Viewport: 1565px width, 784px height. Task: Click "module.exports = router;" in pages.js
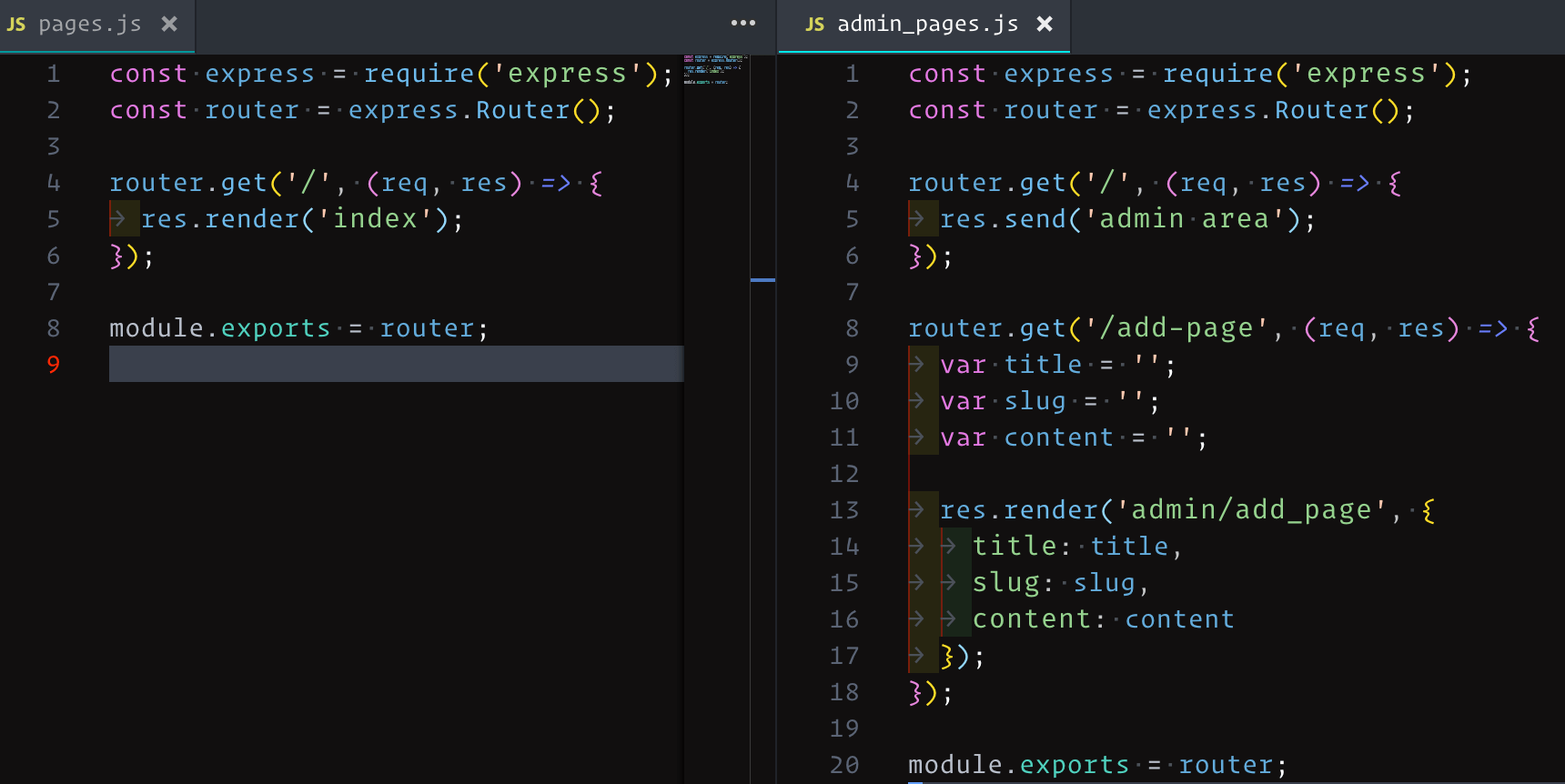299,328
